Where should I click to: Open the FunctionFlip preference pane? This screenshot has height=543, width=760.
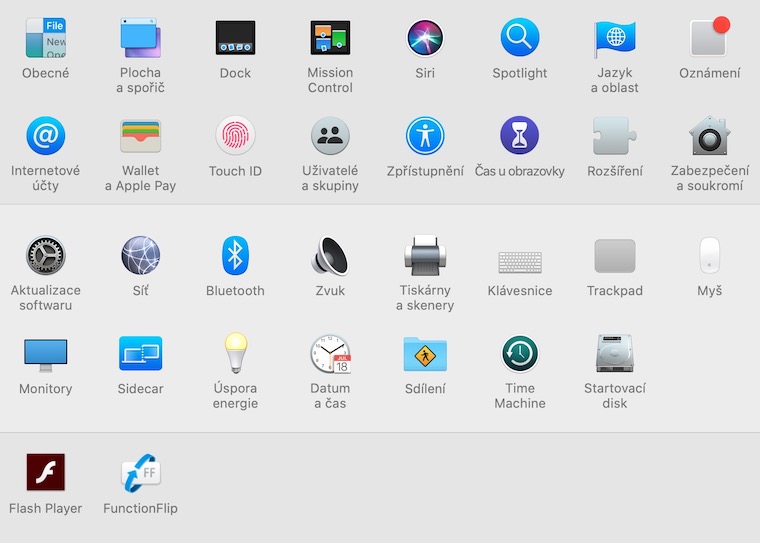click(x=141, y=473)
